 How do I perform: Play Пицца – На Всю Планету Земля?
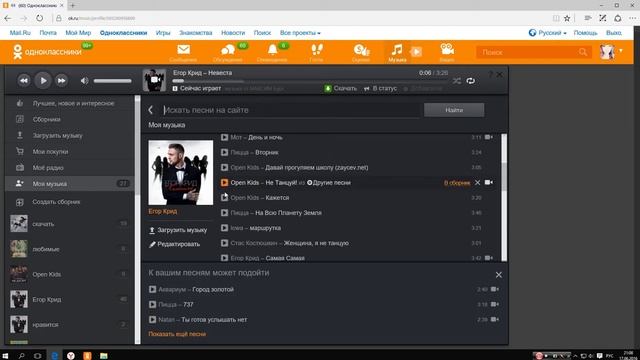click(x=224, y=213)
